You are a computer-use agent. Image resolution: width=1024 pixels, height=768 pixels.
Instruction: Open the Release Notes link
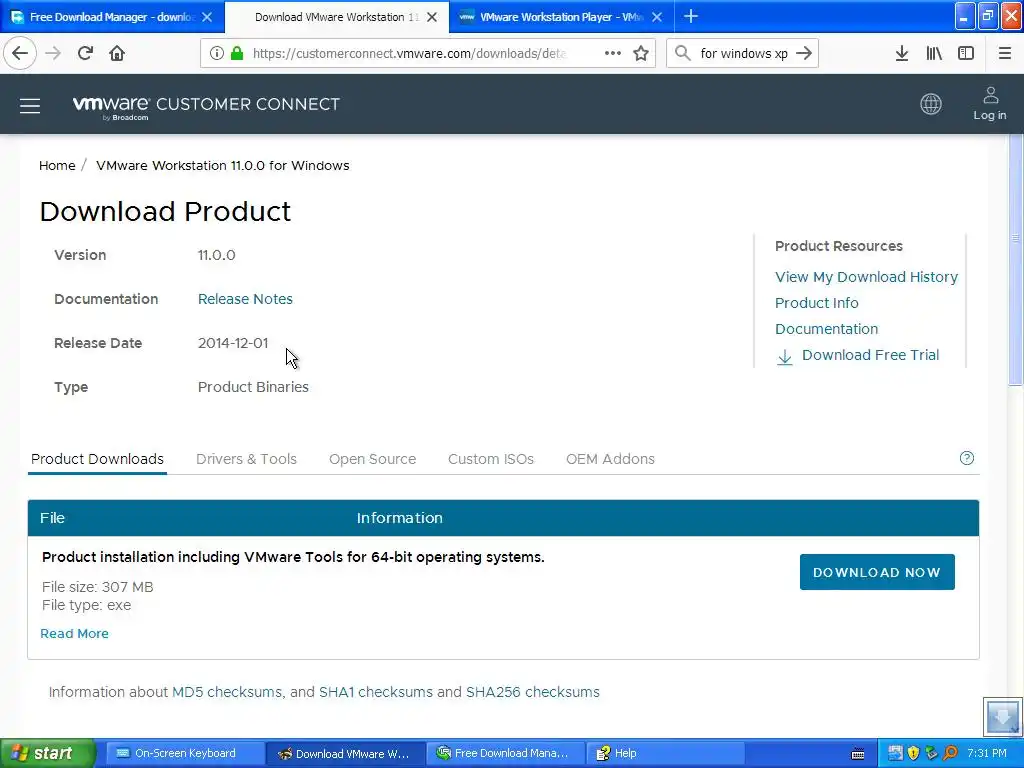[245, 299]
